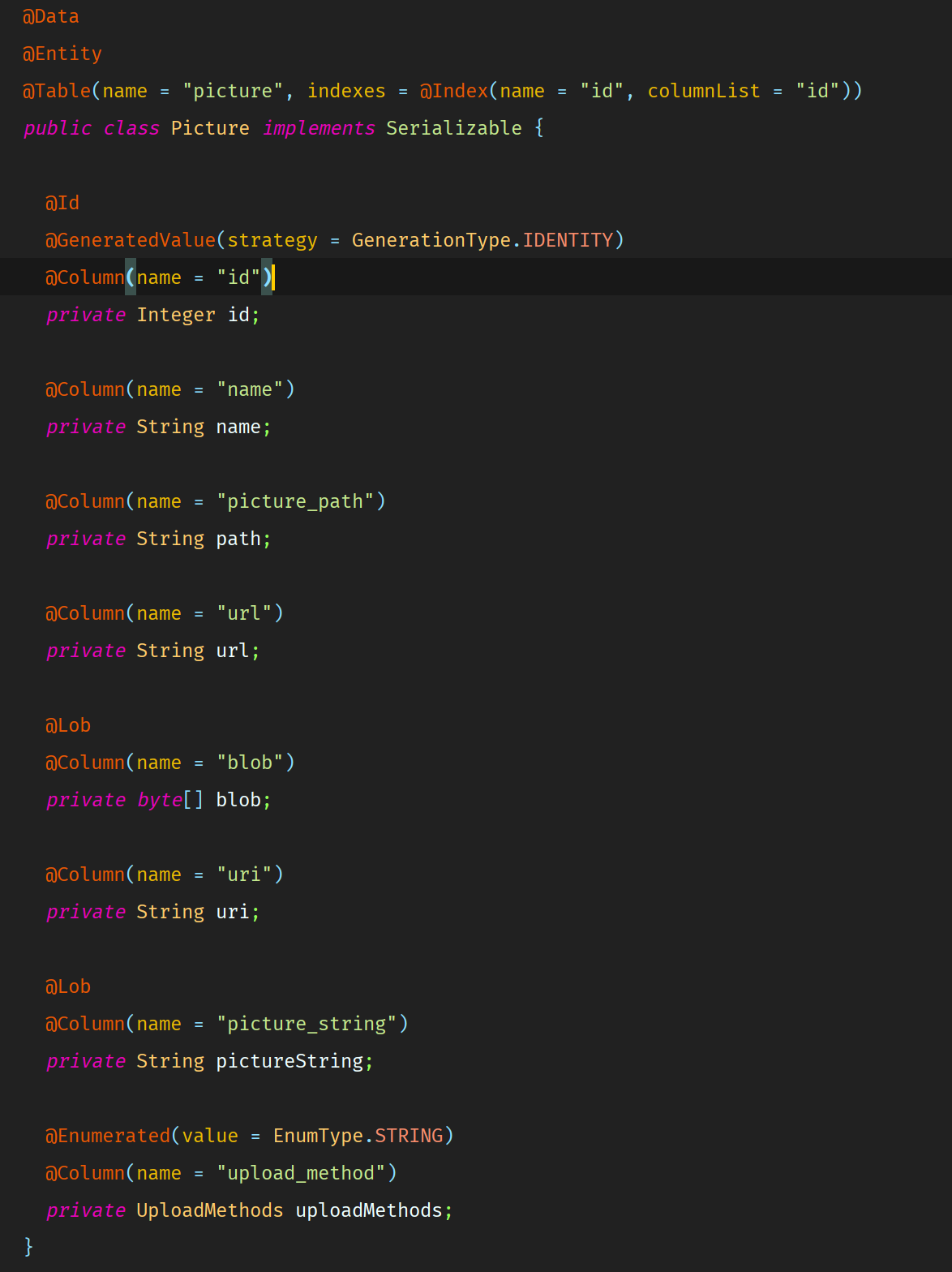Place the cursor in the "picture_string" string
This screenshot has height=1272, width=952.
tap(307, 1024)
